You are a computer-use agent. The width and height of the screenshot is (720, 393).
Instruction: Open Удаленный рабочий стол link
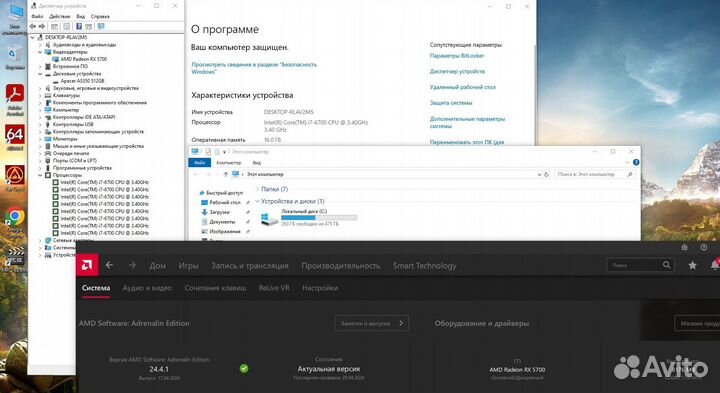point(462,87)
